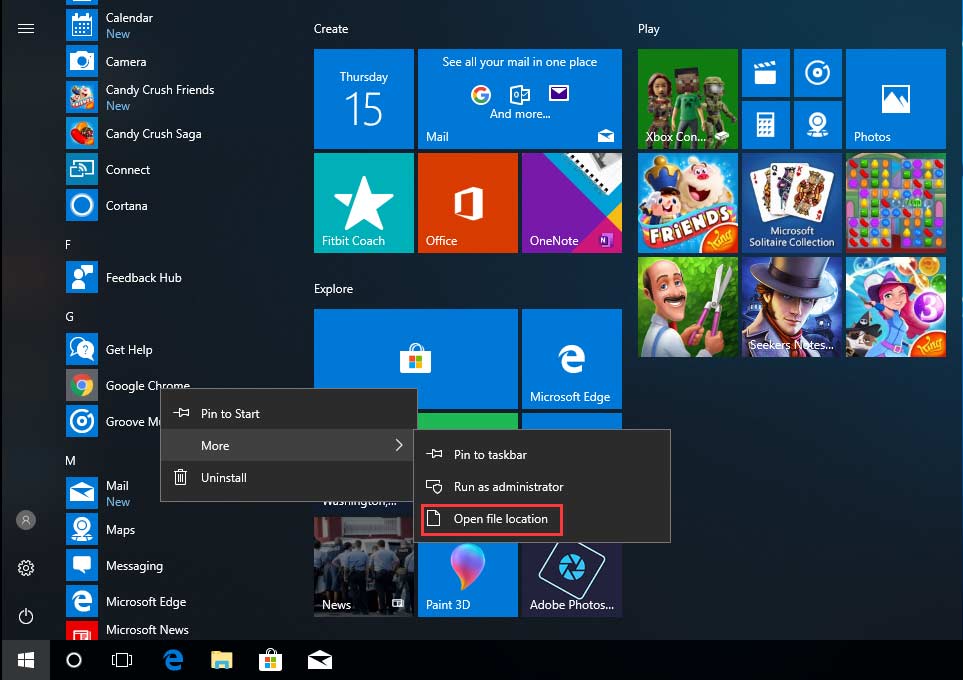Open the webcam Camera small tile
The width and height of the screenshot is (963, 680).
[x=817, y=125]
